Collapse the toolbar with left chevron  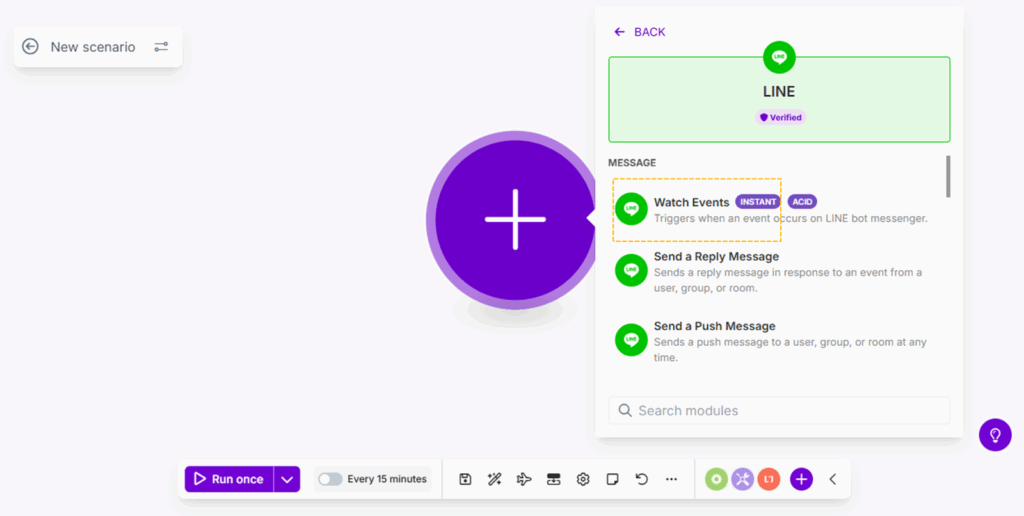(x=833, y=479)
